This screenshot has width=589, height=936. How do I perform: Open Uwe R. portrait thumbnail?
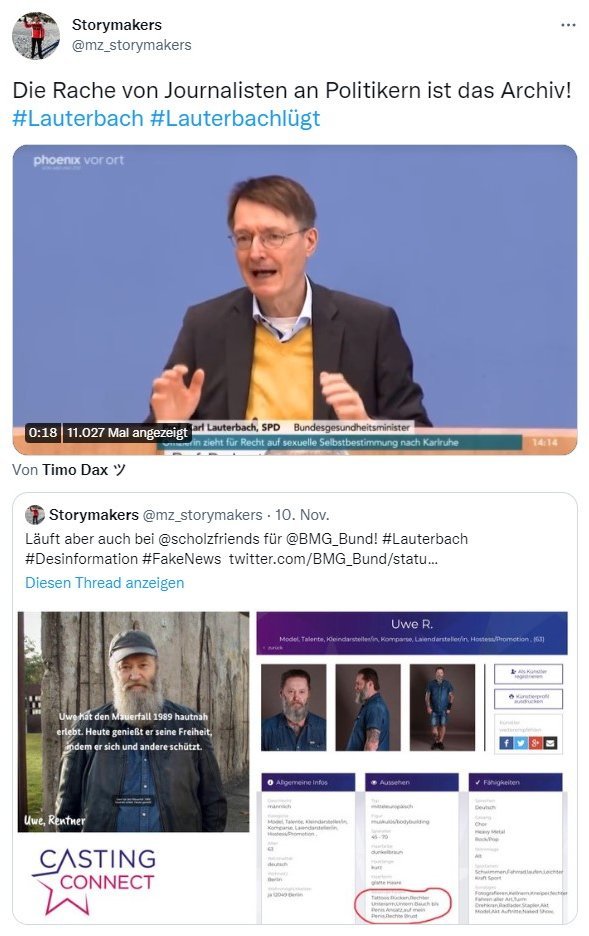[x=294, y=707]
